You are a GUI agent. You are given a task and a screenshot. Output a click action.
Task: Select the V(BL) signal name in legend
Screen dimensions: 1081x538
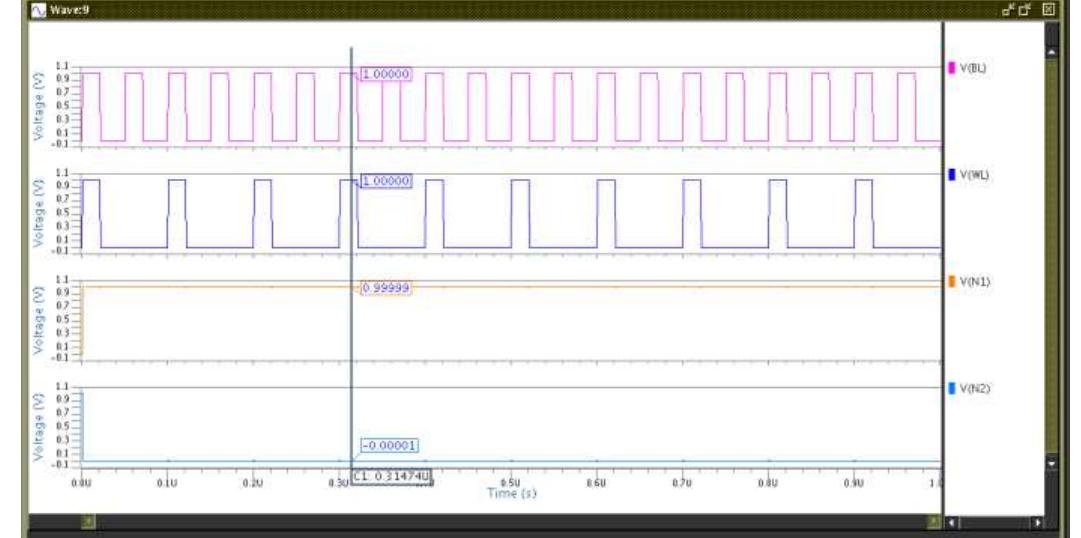pyautogui.click(x=973, y=68)
